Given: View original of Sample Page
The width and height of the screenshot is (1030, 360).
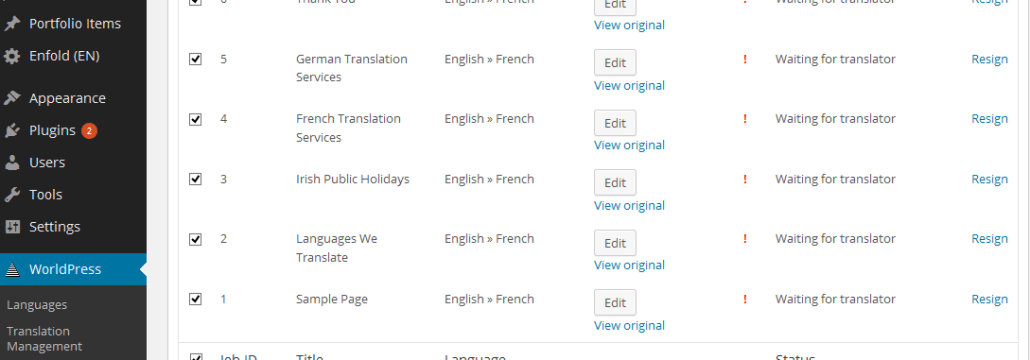Looking at the screenshot, I should point(629,326).
